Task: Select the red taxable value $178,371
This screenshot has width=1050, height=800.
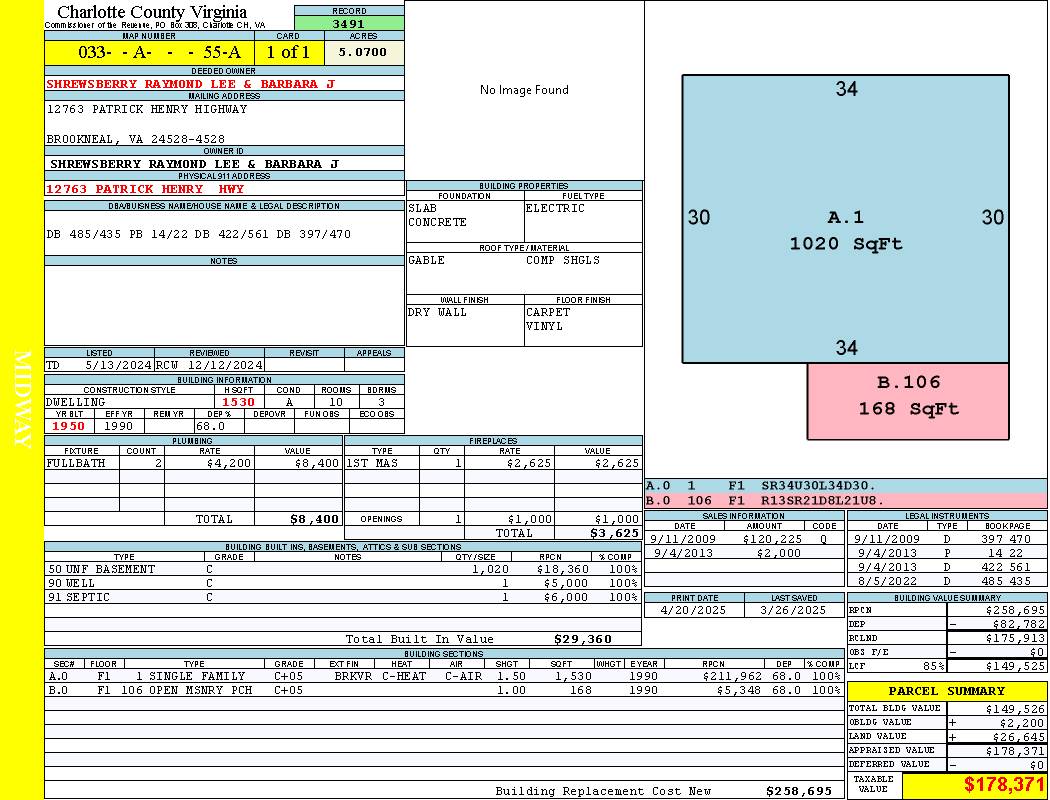Action: (x=1003, y=785)
